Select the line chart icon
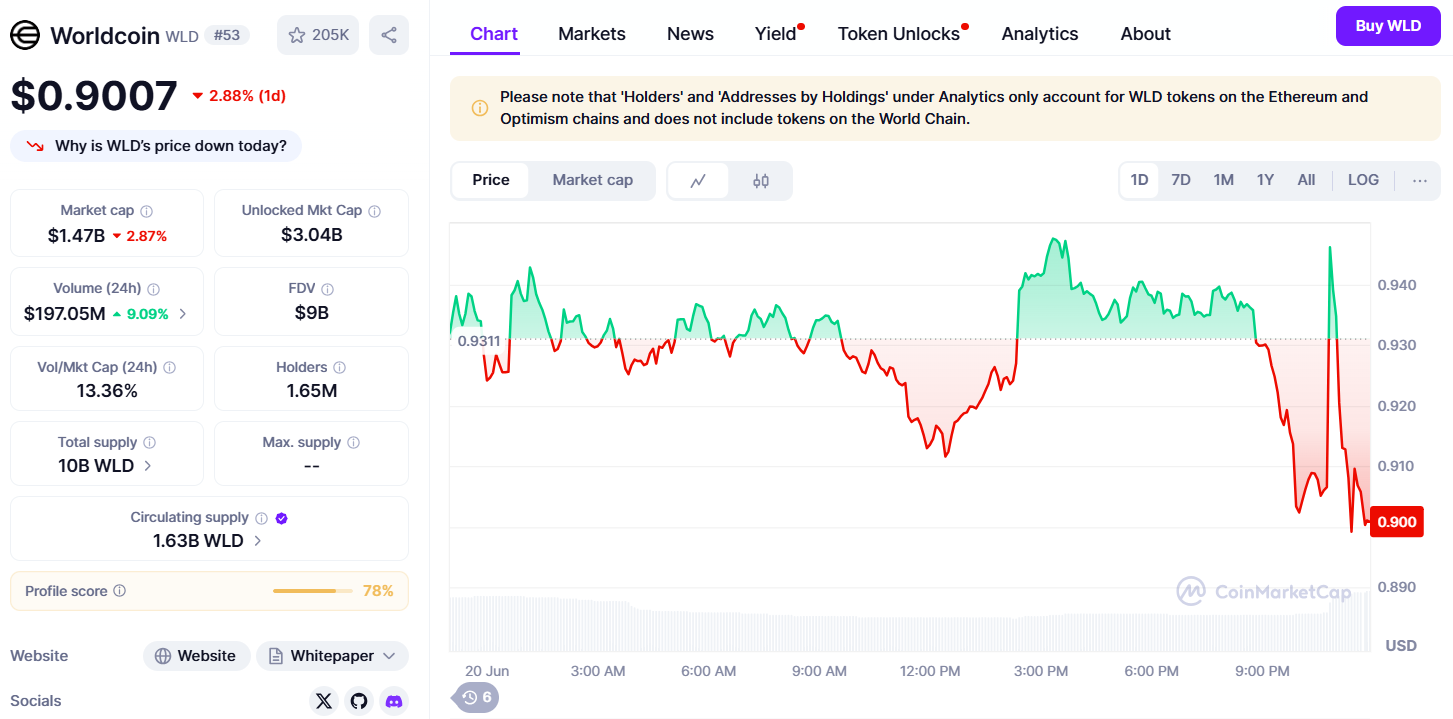The image size is (1453, 719). 699,180
